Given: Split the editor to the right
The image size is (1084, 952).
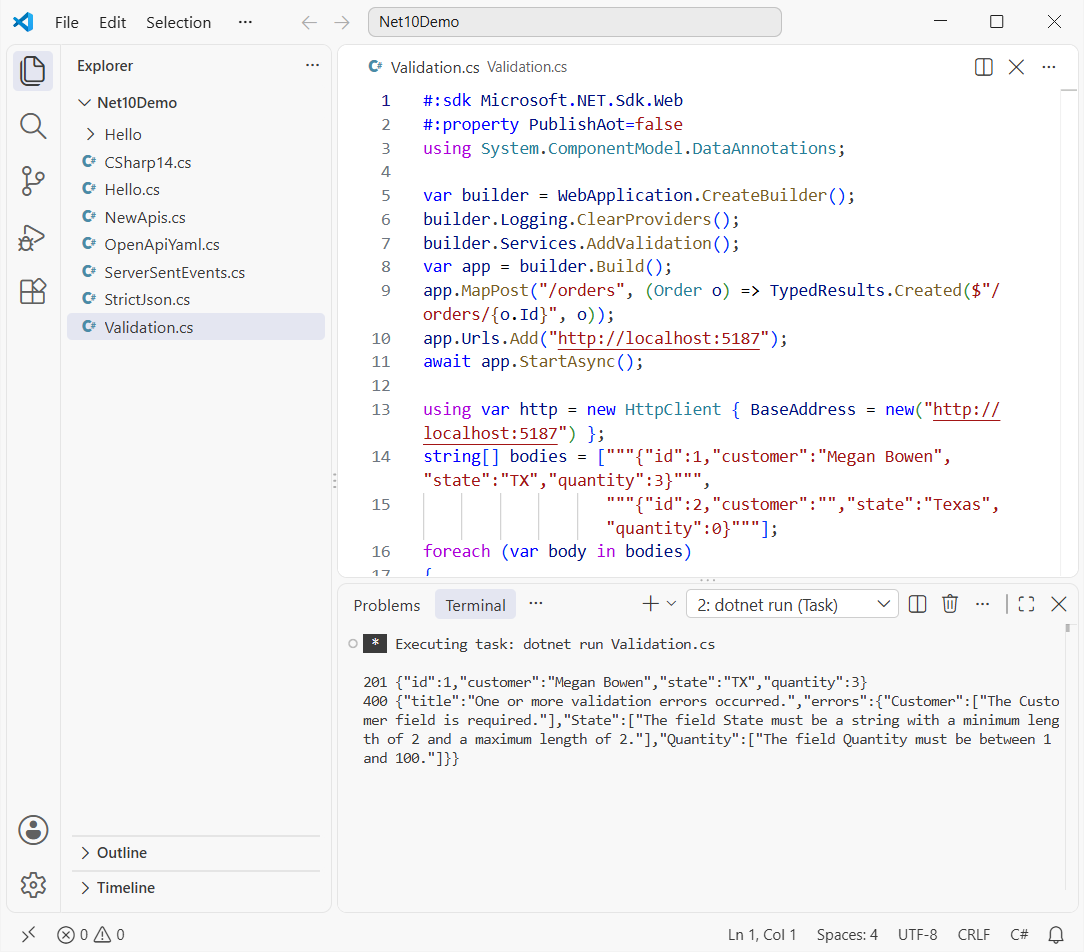Looking at the screenshot, I should [x=983, y=67].
